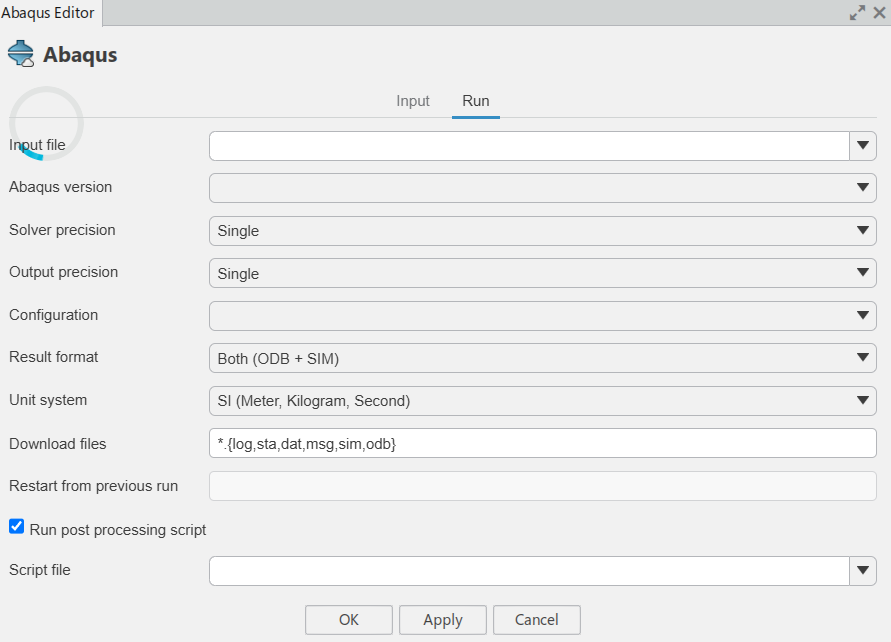
Task: Click the Download files text field
Action: [542, 443]
